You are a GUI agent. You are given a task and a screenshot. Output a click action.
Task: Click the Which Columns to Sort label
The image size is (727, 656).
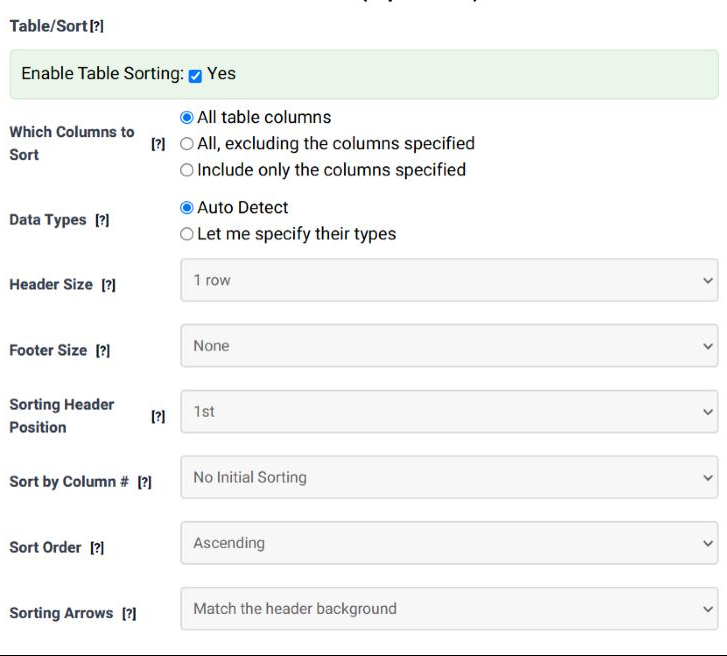point(72,143)
